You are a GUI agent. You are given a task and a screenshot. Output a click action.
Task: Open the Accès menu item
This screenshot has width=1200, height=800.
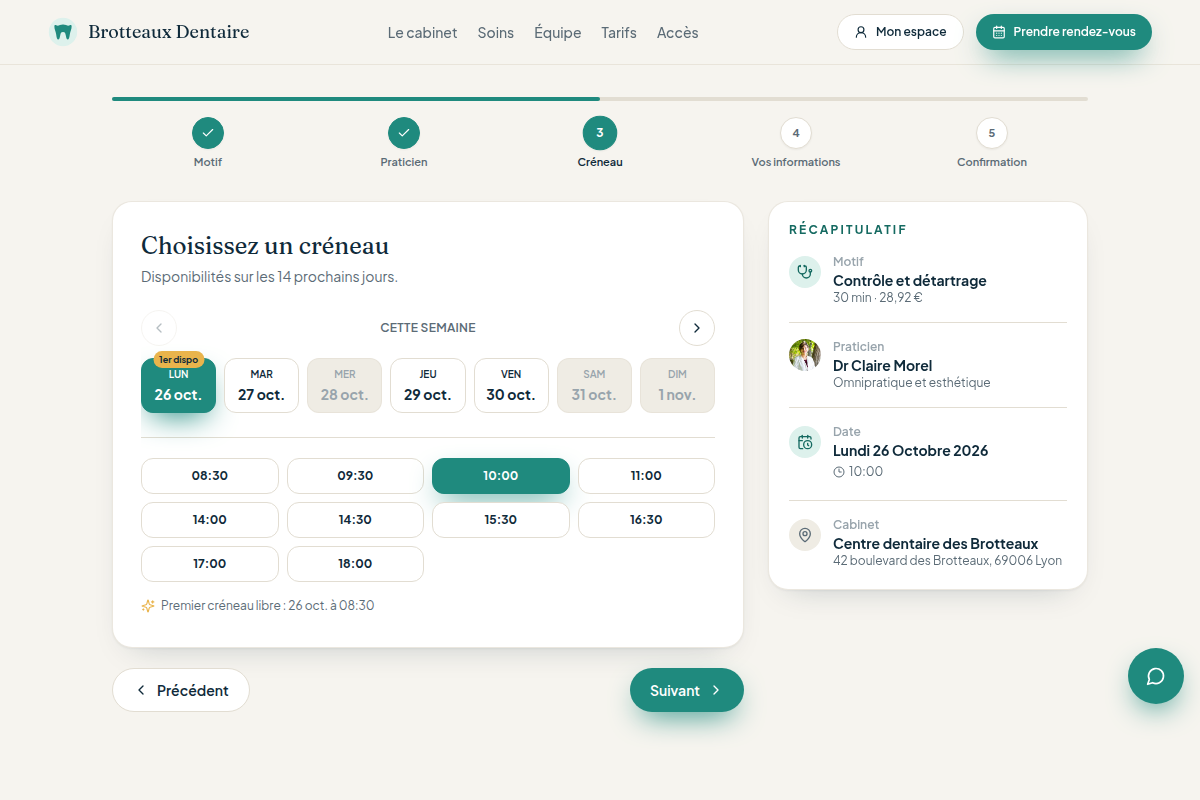coord(678,32)
